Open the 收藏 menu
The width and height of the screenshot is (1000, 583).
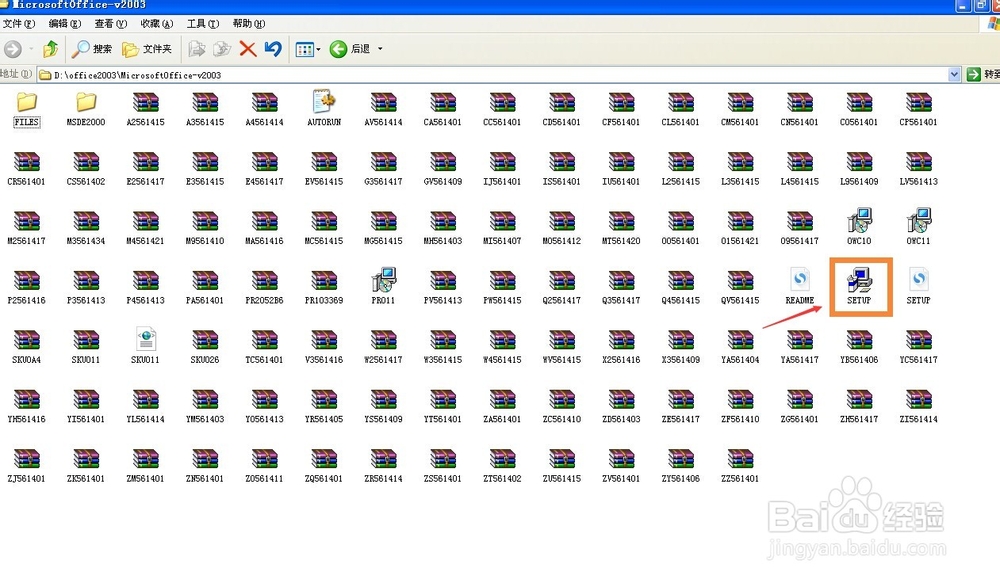pos(156,24)
